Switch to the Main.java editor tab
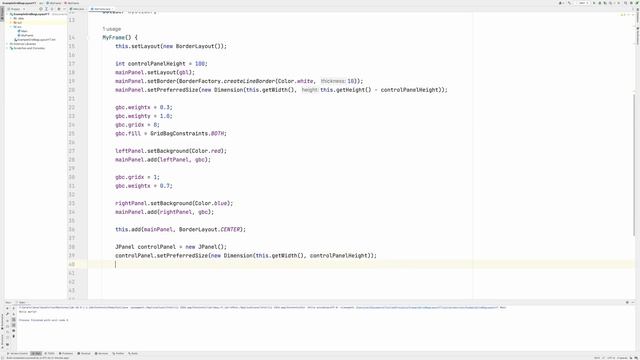This screenshot has height=360, width=640. pyautogui.click(x=77, y=9)
